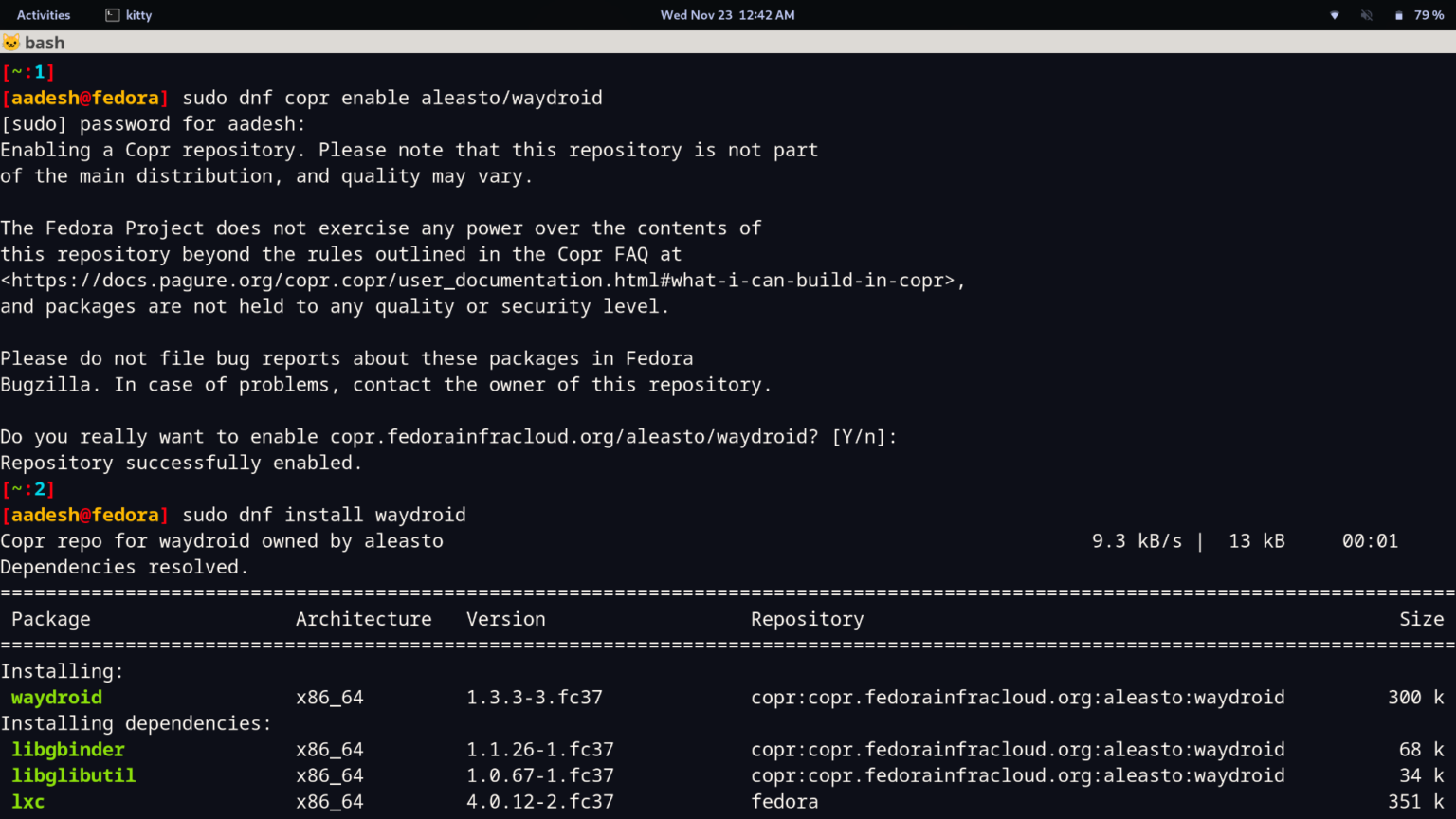The image size is (1456, 819).
Task: Click the cat emoji on the bash tab
Action: (x=11, y=42)
